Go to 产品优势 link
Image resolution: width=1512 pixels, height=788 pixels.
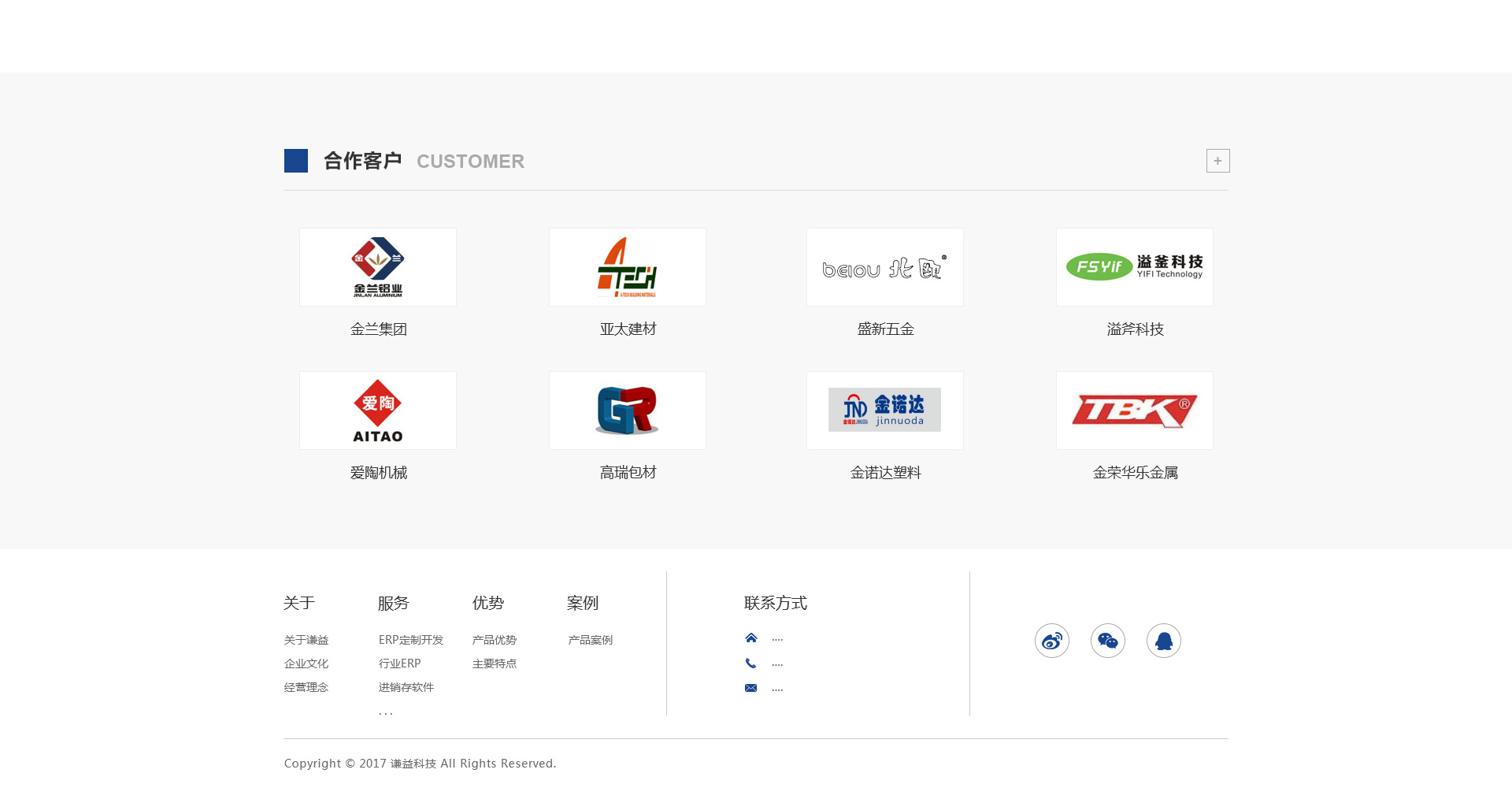click(495, 640)
